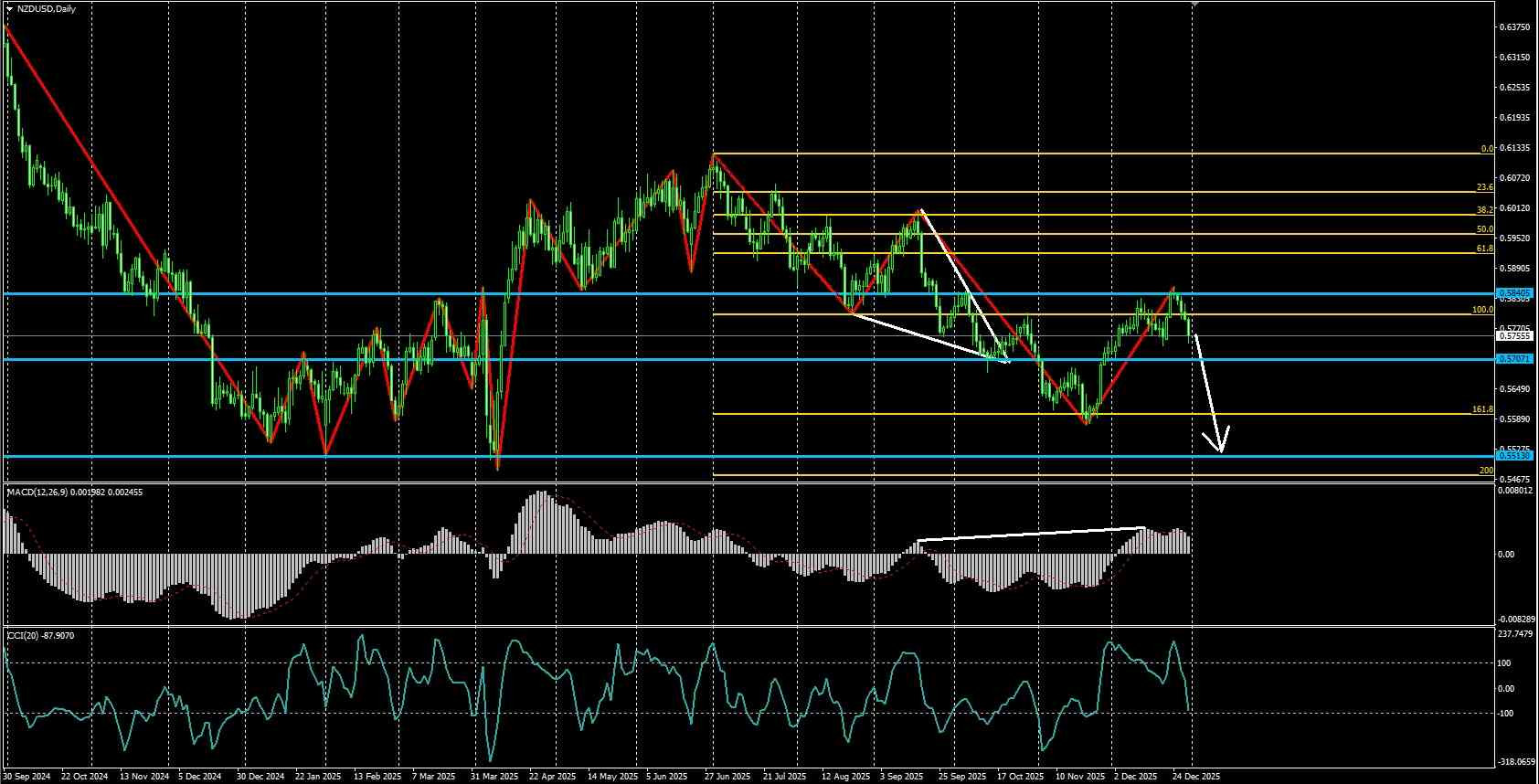The image size is (1539, 784).
Task: Click the blue 0.55130 price tag
Action: point(1514,456)
